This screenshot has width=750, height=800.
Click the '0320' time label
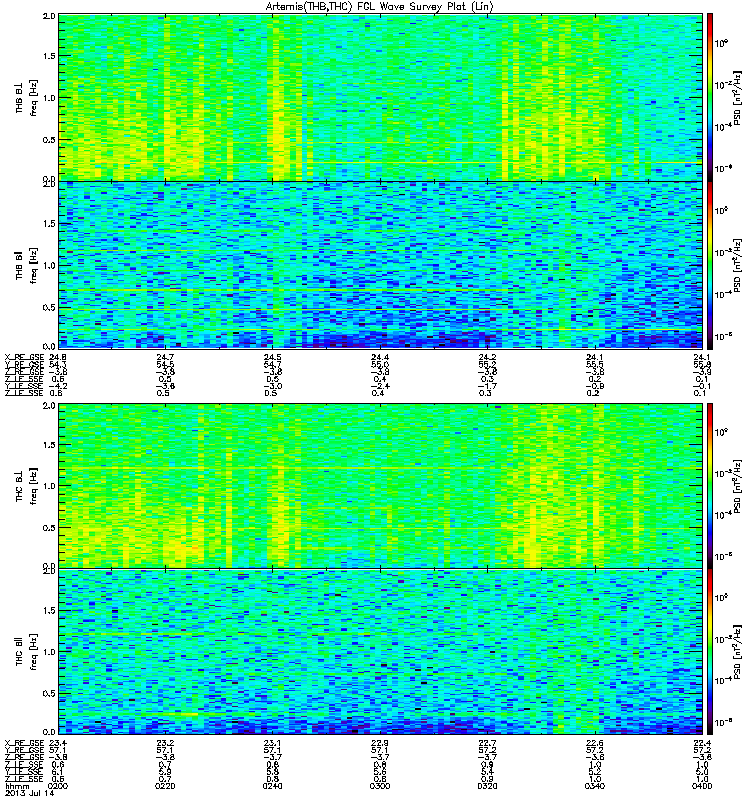point(487,786)
